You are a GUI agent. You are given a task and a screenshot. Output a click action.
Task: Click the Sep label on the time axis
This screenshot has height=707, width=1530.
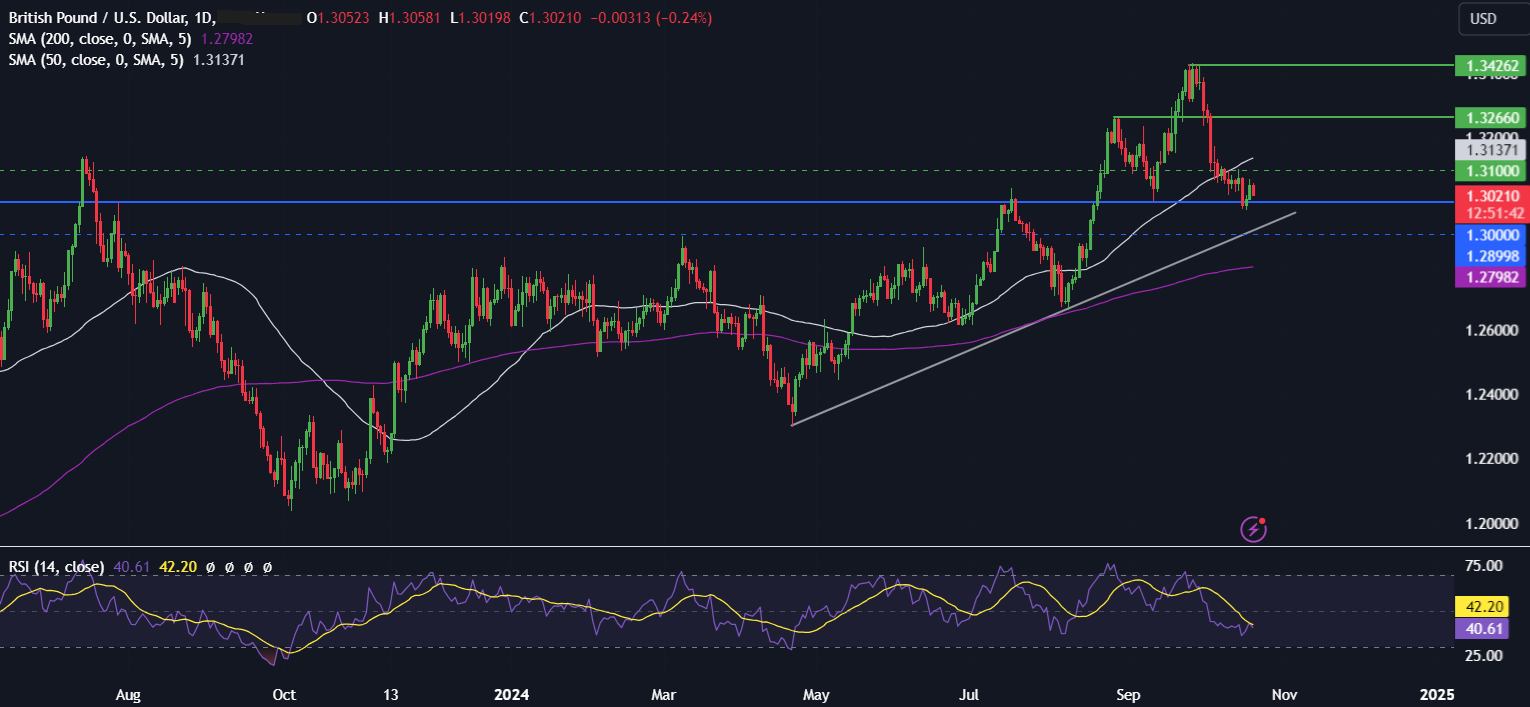tap(1128, 694)
